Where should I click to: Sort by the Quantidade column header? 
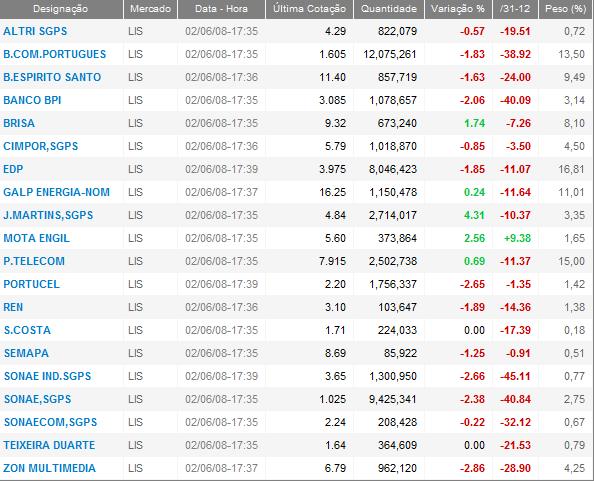pos(389,9)
